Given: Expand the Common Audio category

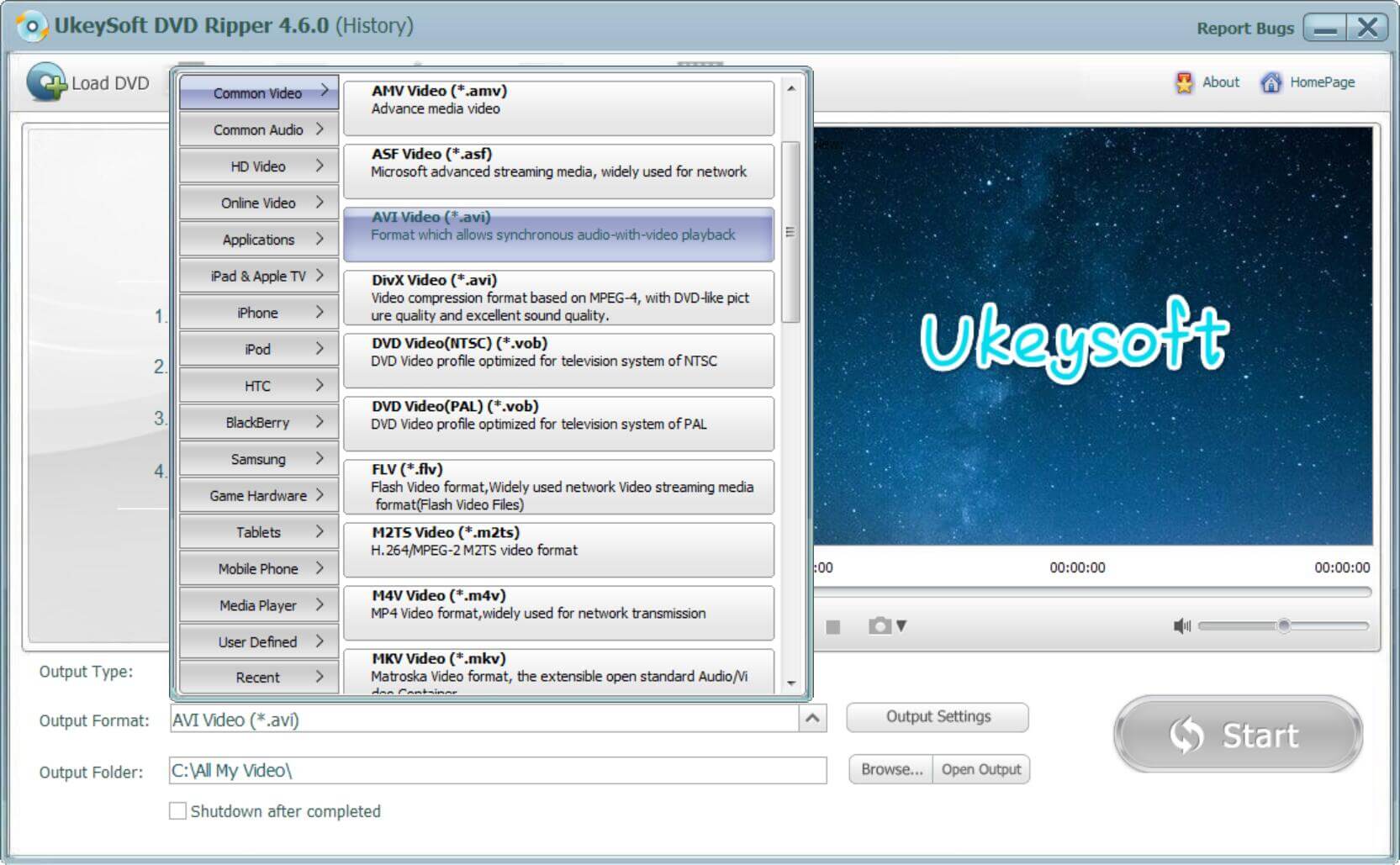Looking at the screenshot, I should click(x=259, y=129).
